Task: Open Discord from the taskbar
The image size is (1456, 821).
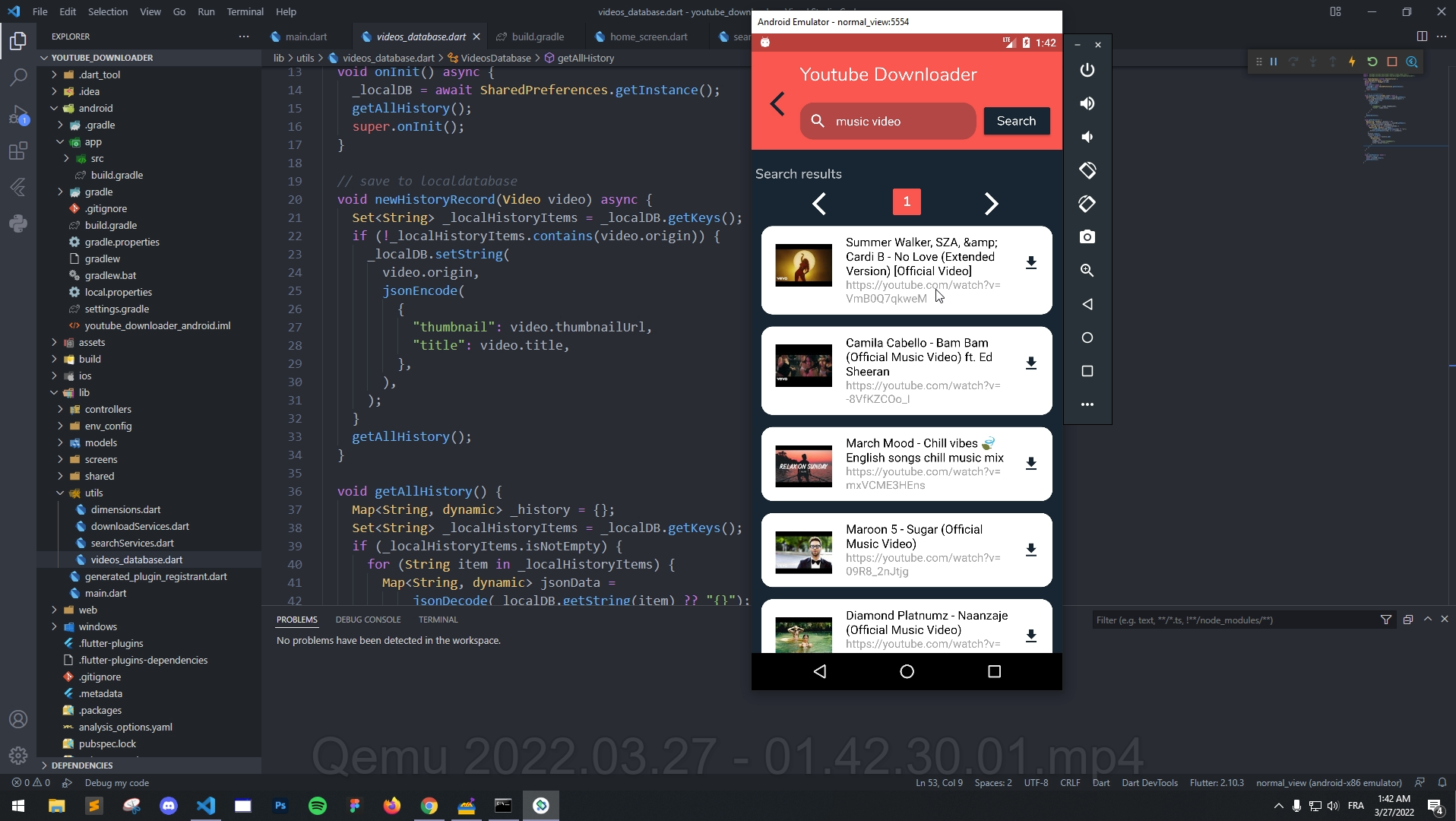Action: coord(169,806)
